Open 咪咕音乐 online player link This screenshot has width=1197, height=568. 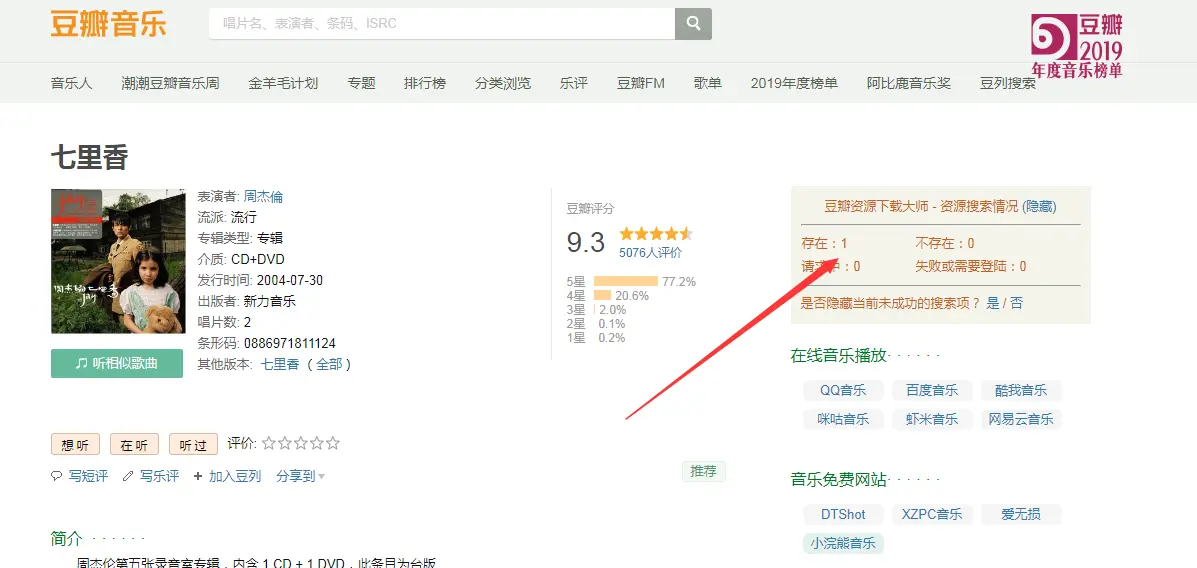click(x=843, y=419)
